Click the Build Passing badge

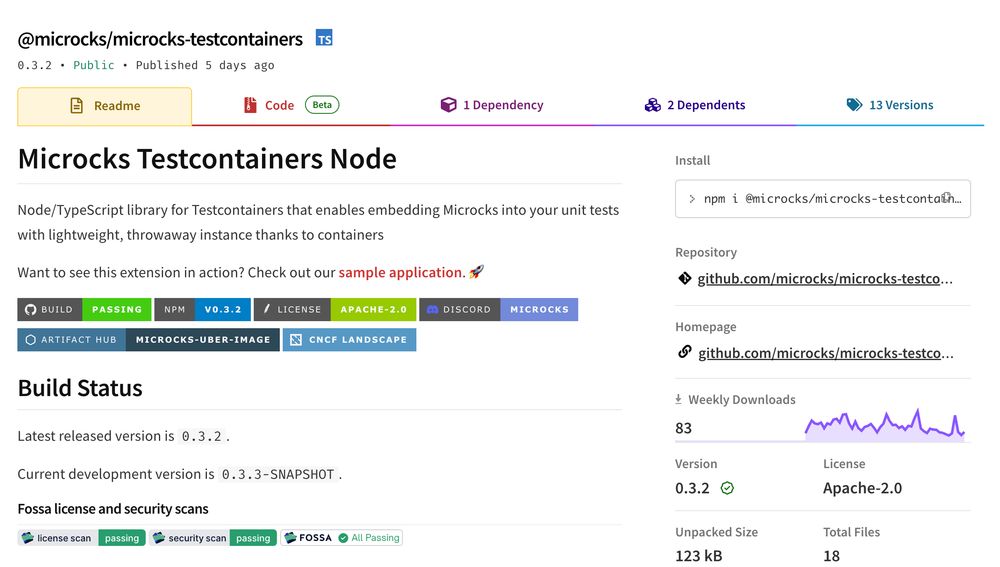(84, 309)
